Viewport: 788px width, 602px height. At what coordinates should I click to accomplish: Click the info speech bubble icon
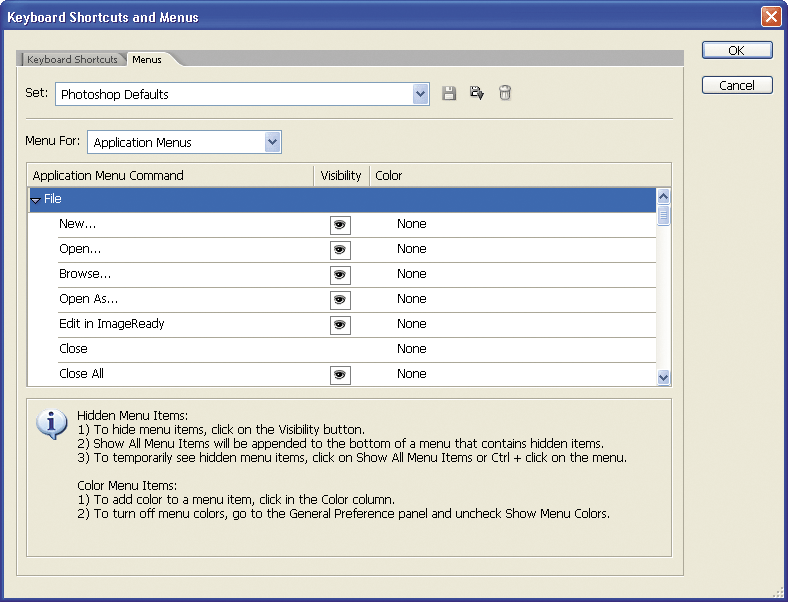pos(51,424)
